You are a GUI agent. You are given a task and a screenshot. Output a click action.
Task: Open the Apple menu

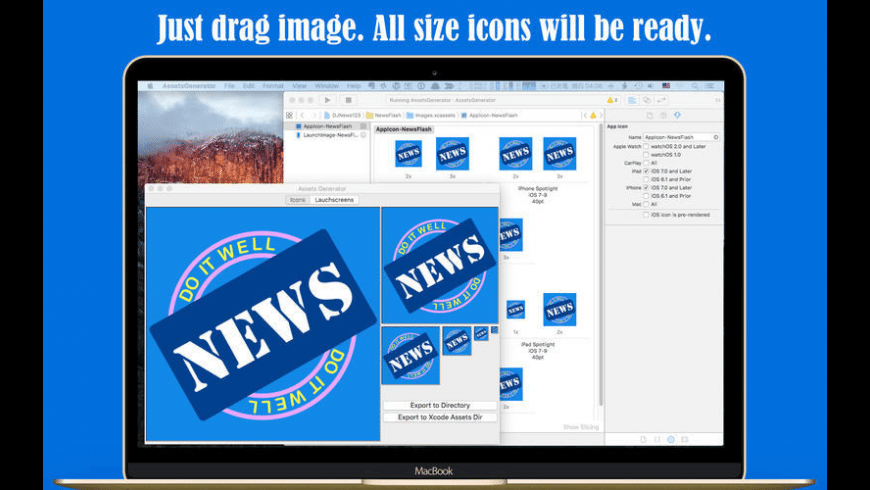click(150, 86)
